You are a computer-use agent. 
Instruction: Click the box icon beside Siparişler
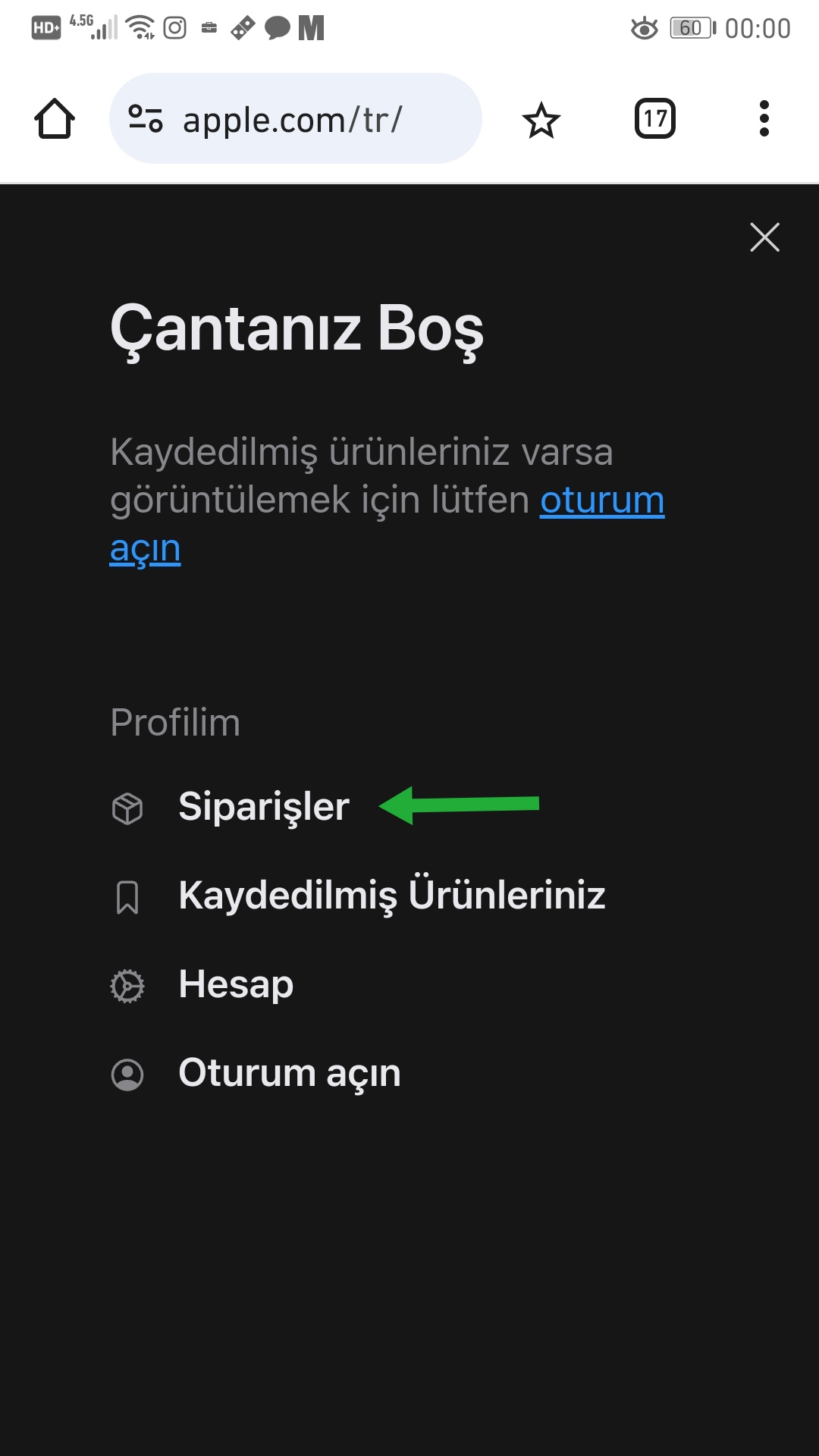click(127, 808)
